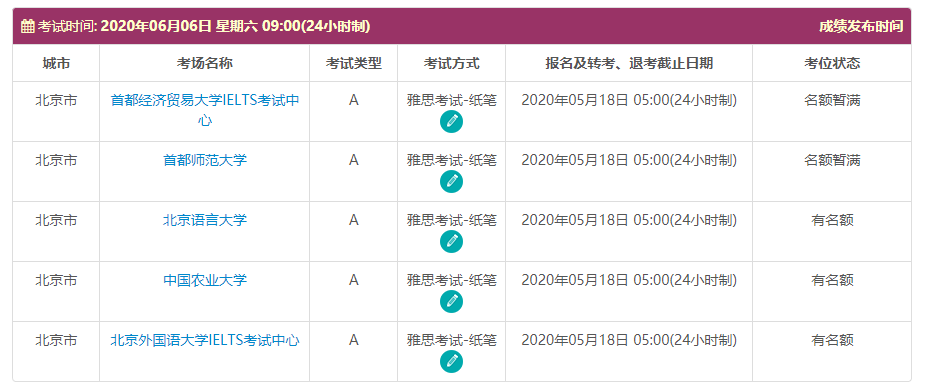
Task: Click the calendar icon beside 考试时间
Action: [x=28, y=26]
